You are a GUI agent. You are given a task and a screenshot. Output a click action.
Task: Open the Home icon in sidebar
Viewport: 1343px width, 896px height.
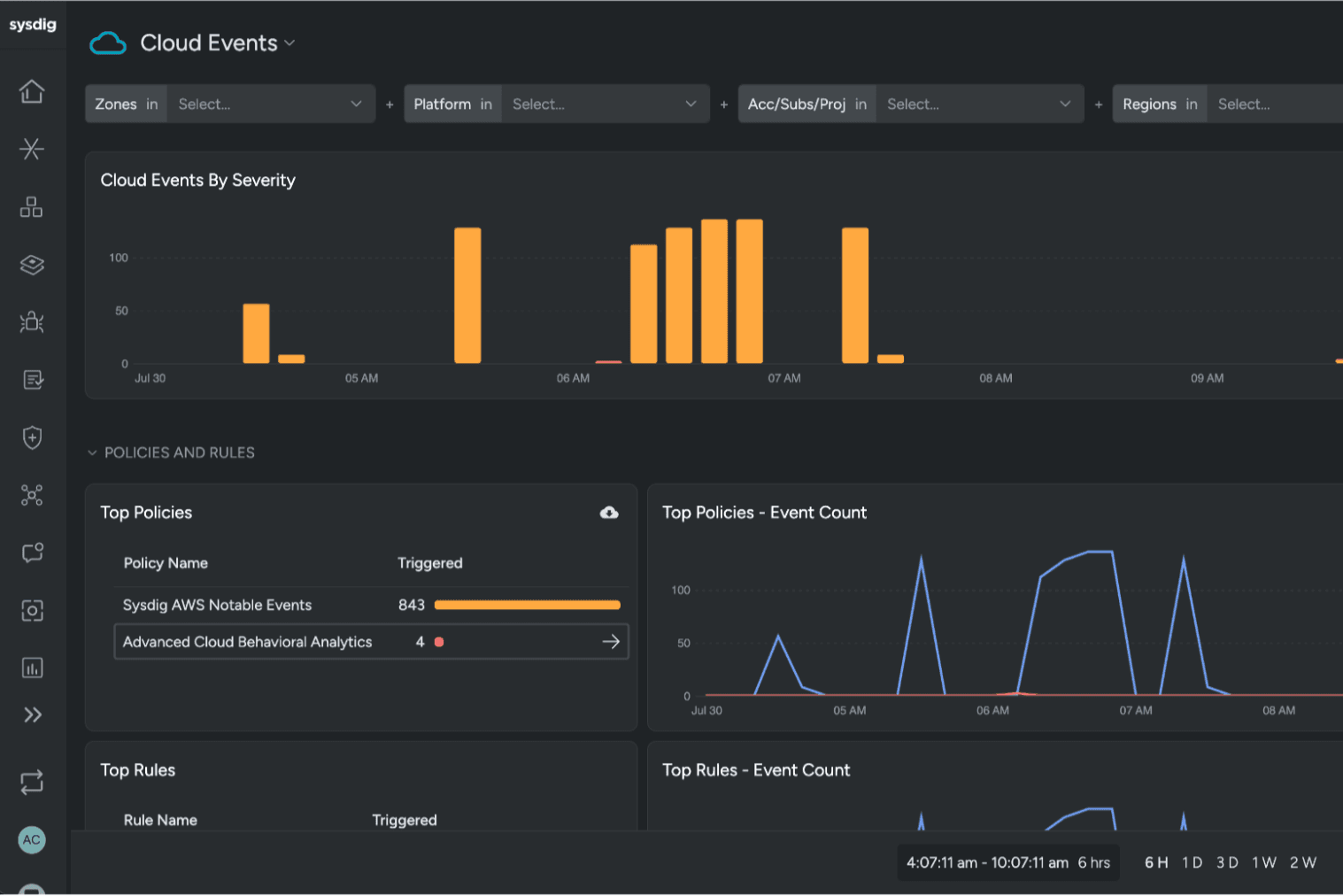[32, 91]
